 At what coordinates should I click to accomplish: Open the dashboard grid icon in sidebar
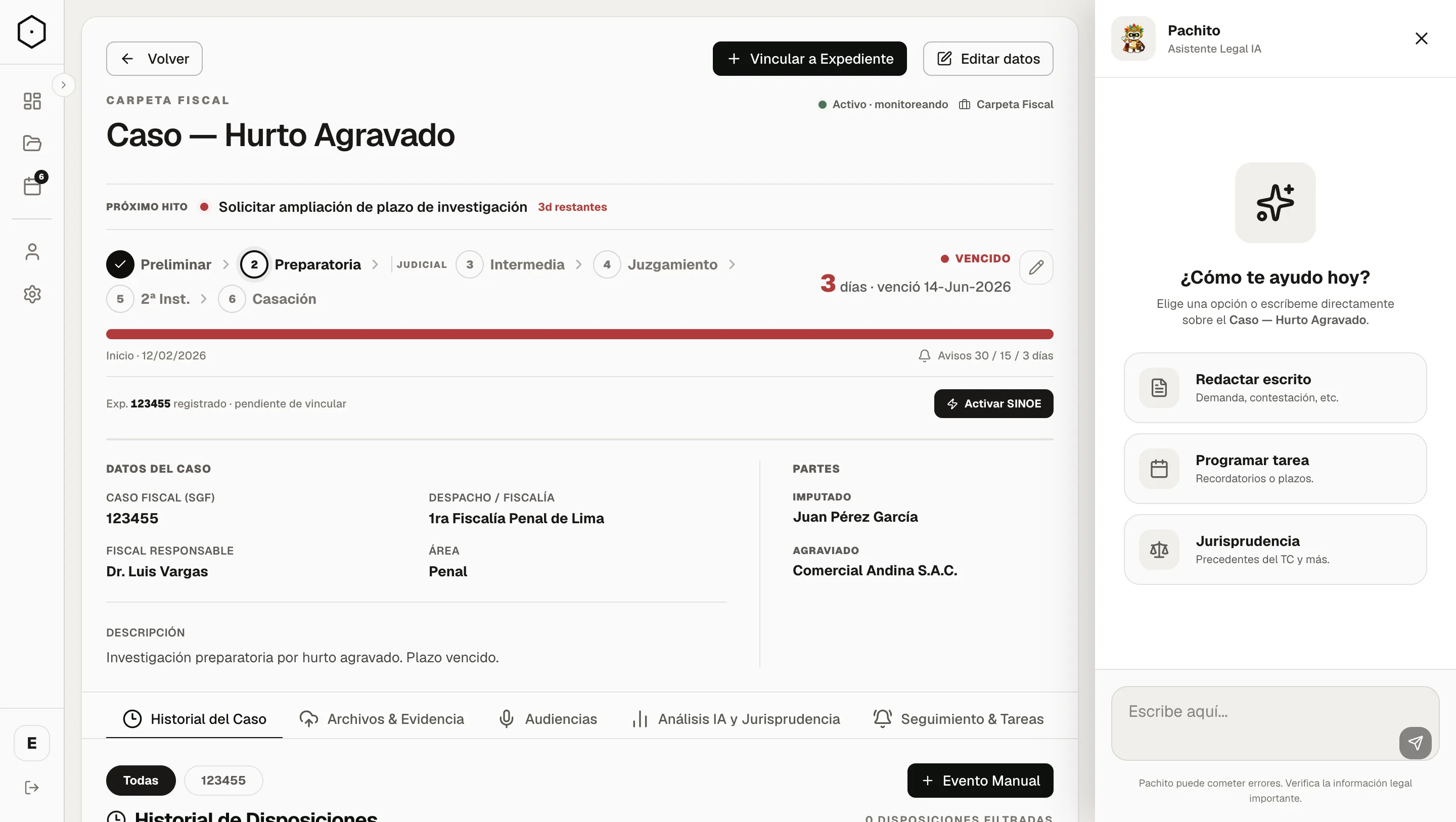[32, 101]
